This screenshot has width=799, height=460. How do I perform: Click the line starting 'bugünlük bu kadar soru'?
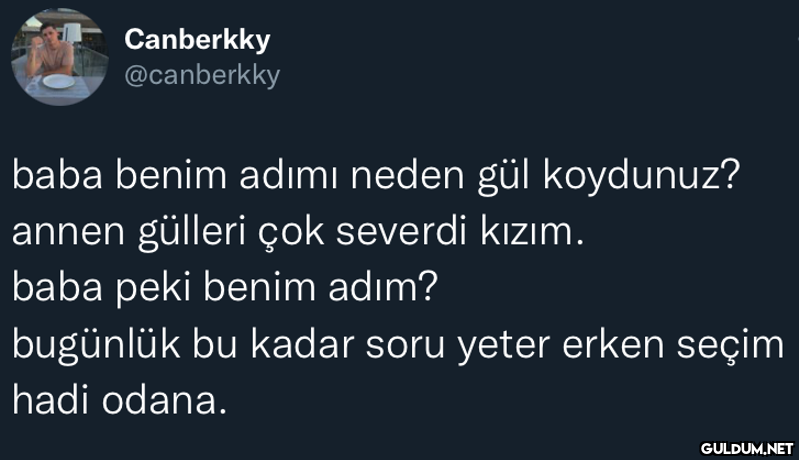click(398, 345)
